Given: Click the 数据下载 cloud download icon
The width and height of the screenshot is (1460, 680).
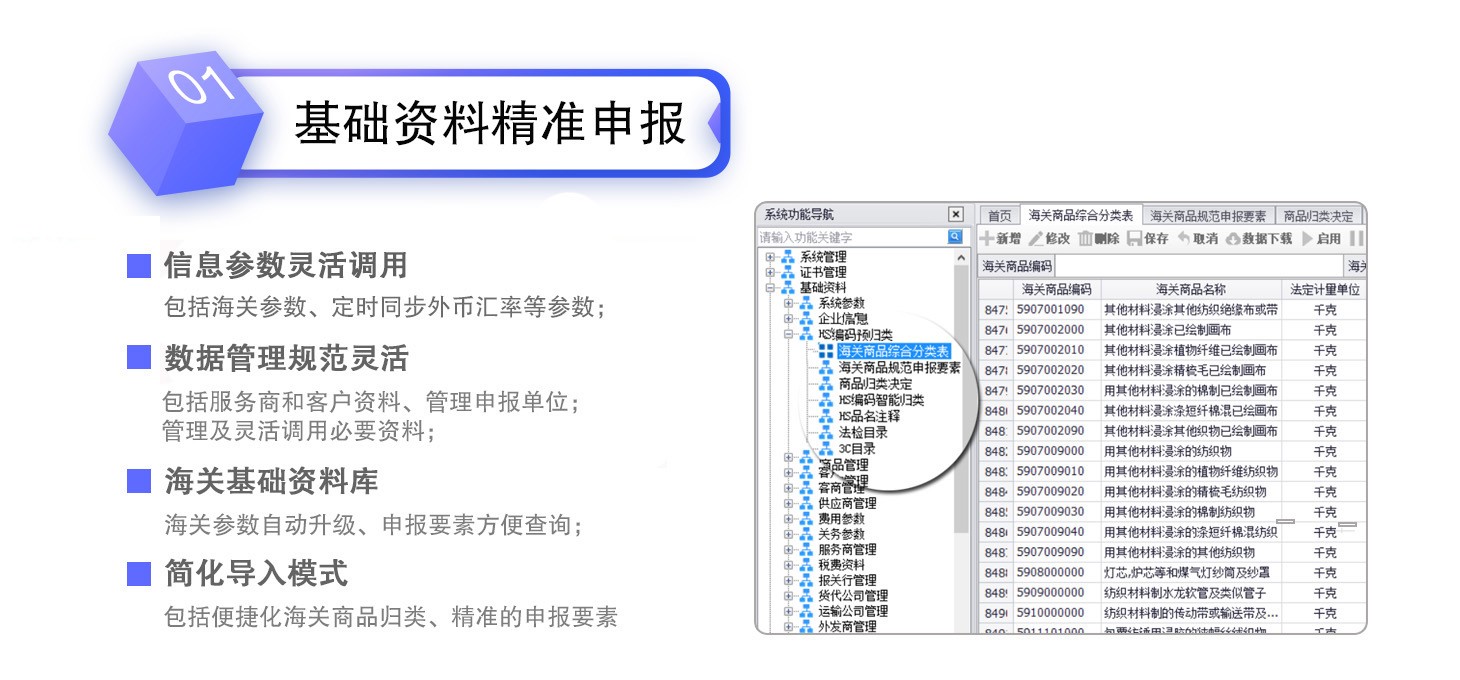Looking at the screenshot, I should click(1233, 239).
